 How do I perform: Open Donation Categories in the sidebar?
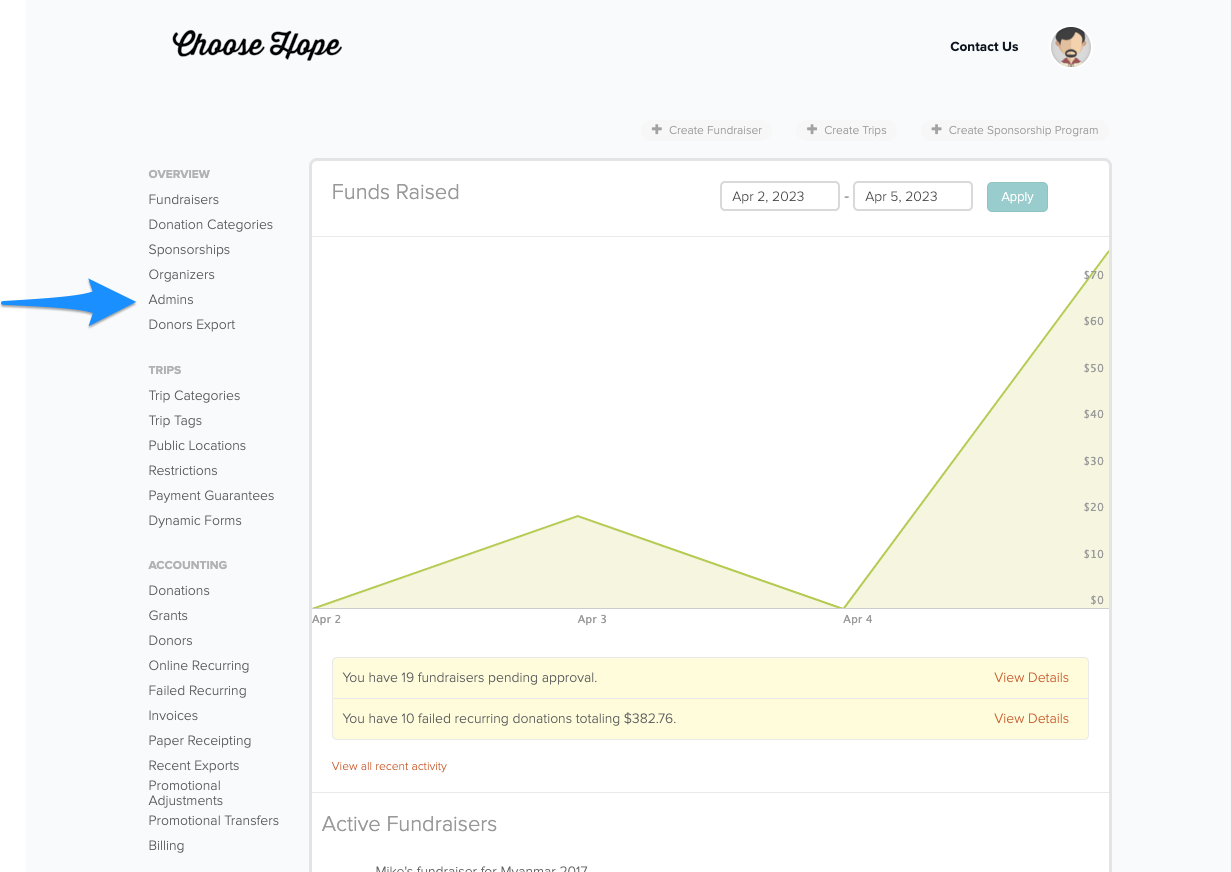[211, 225]
